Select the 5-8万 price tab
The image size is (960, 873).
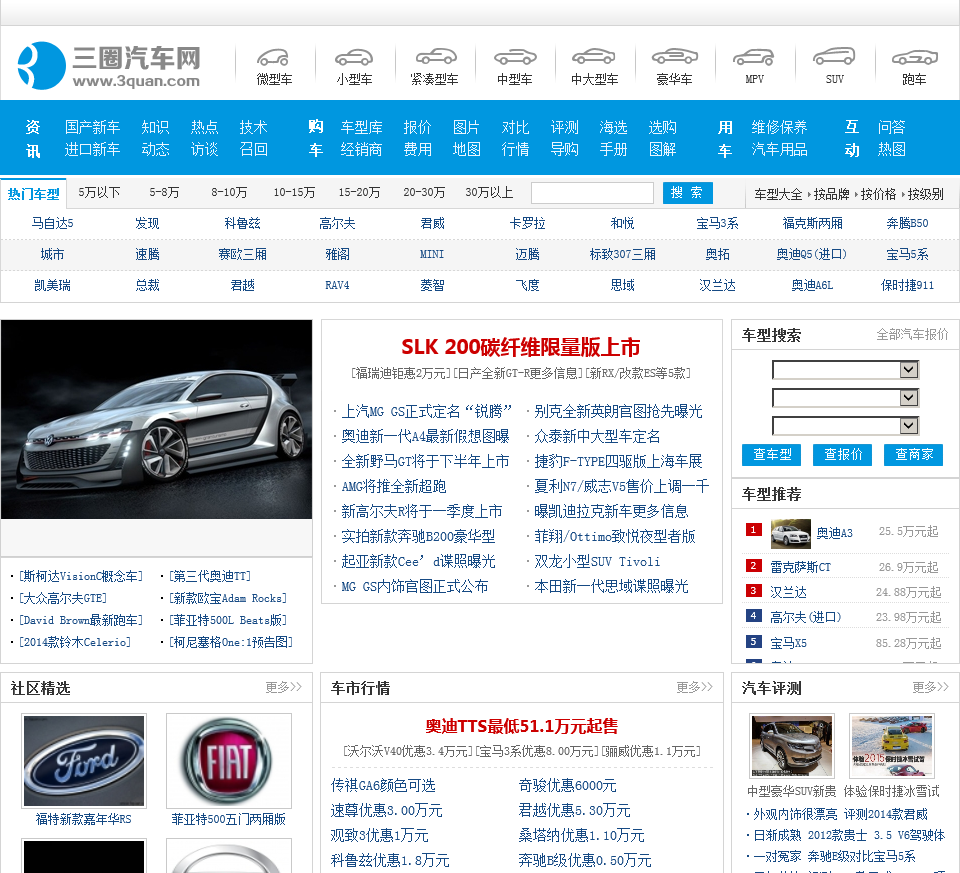[x=164, y=192]
